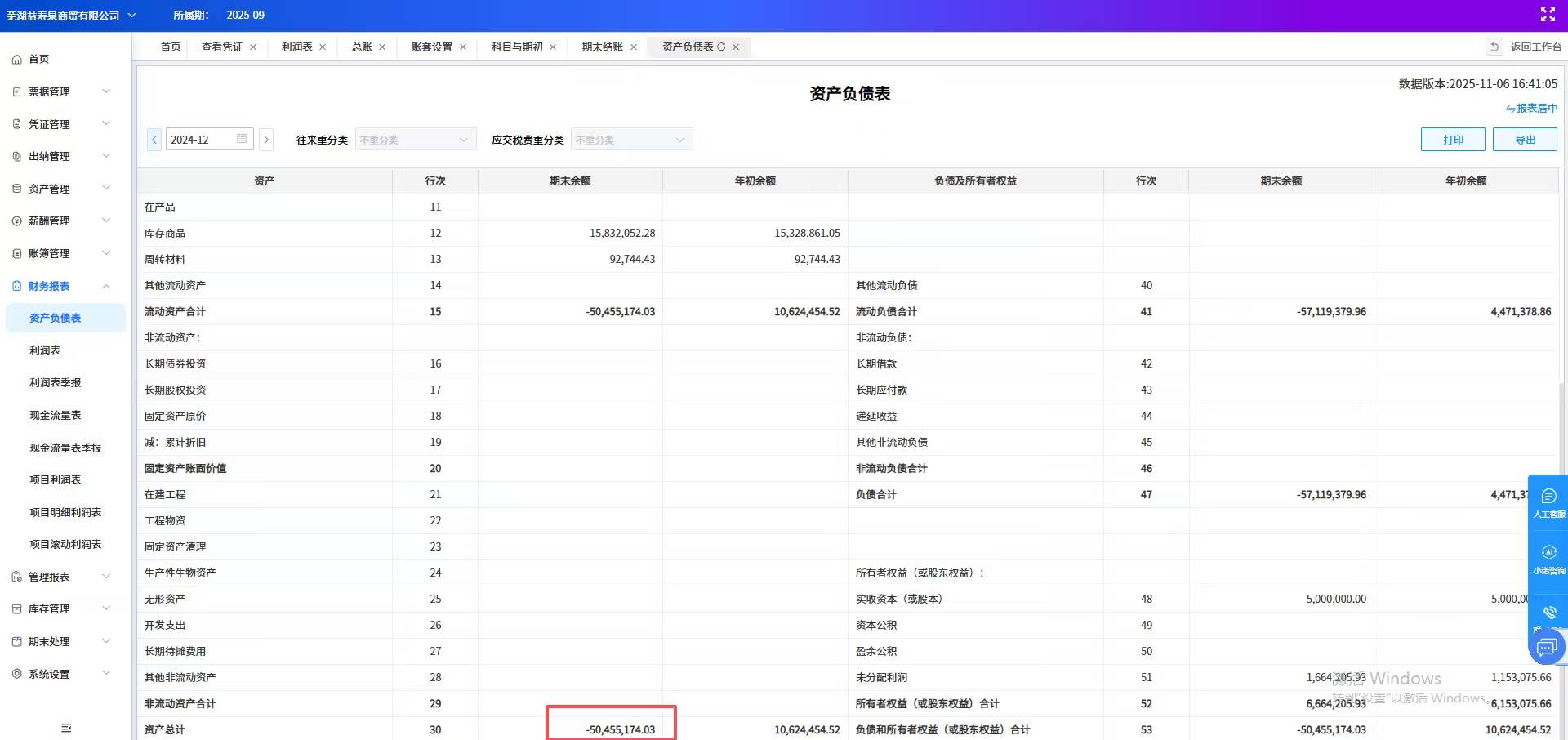
Task: Open the 小诺咨询 AI assistant icon
Action: (1548, 559)
